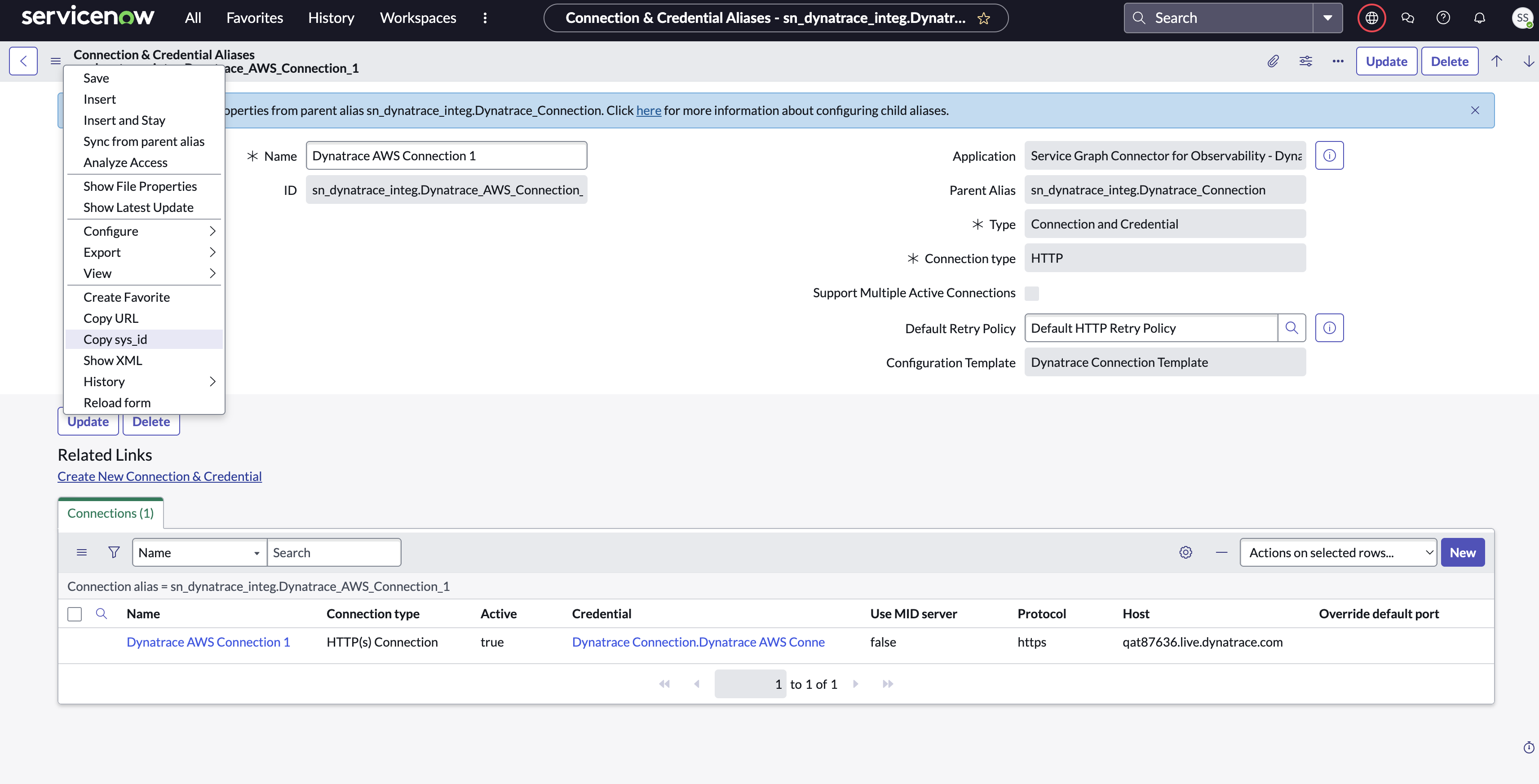Click the back arrow button on form header

click(23, 61)
